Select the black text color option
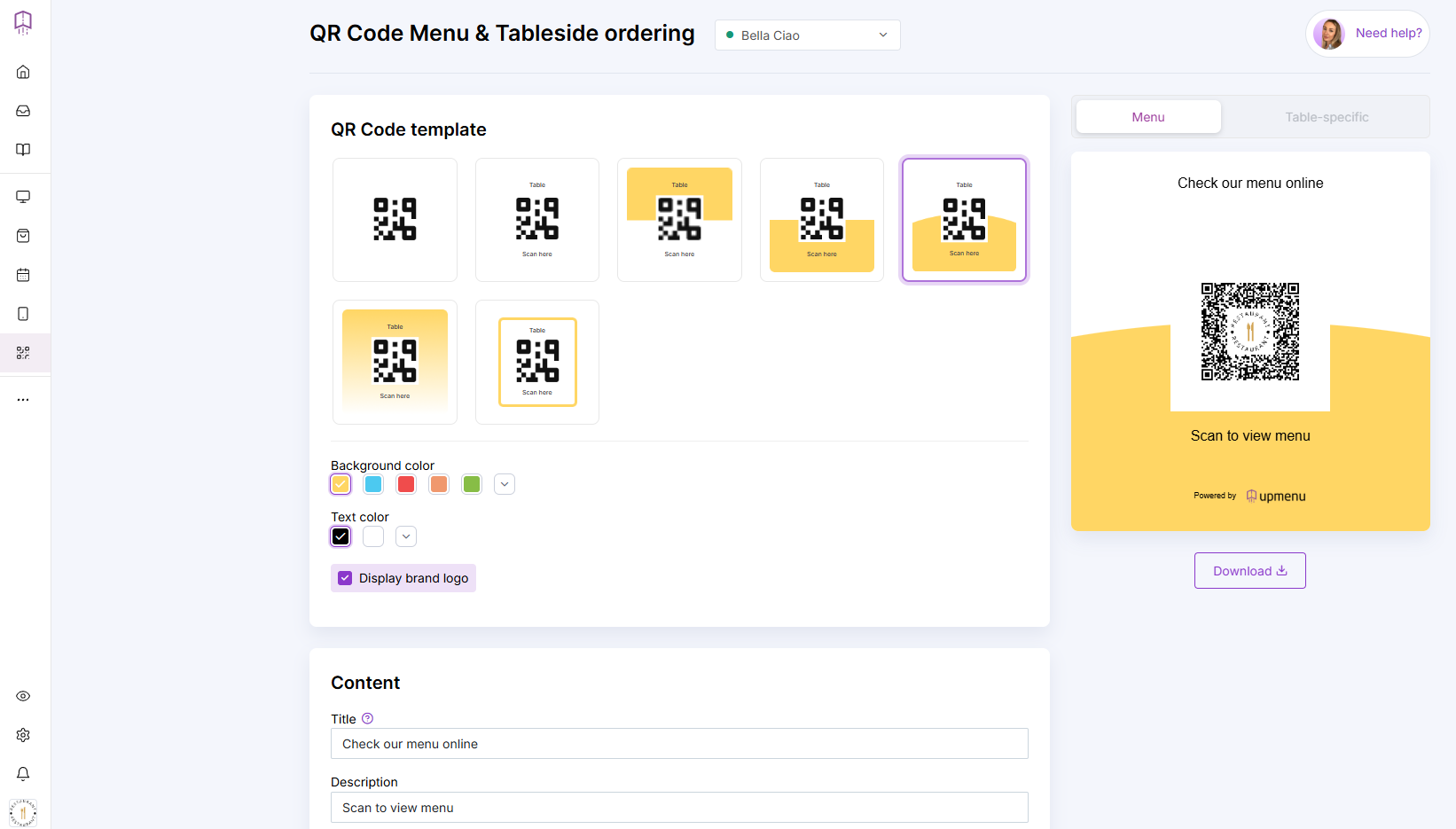 pyautogui.click(x=341, y=536)
